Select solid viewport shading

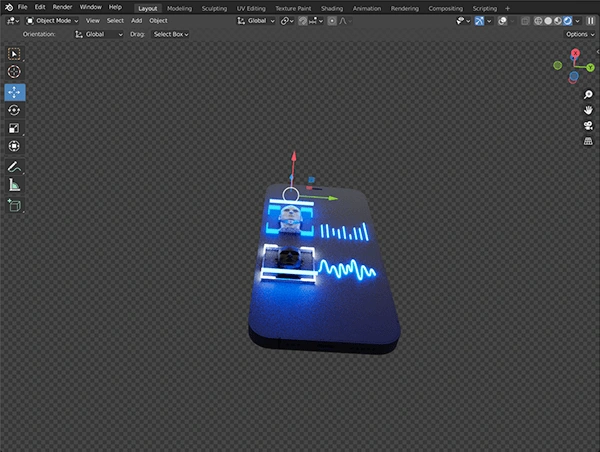click(x=548, y=21)
